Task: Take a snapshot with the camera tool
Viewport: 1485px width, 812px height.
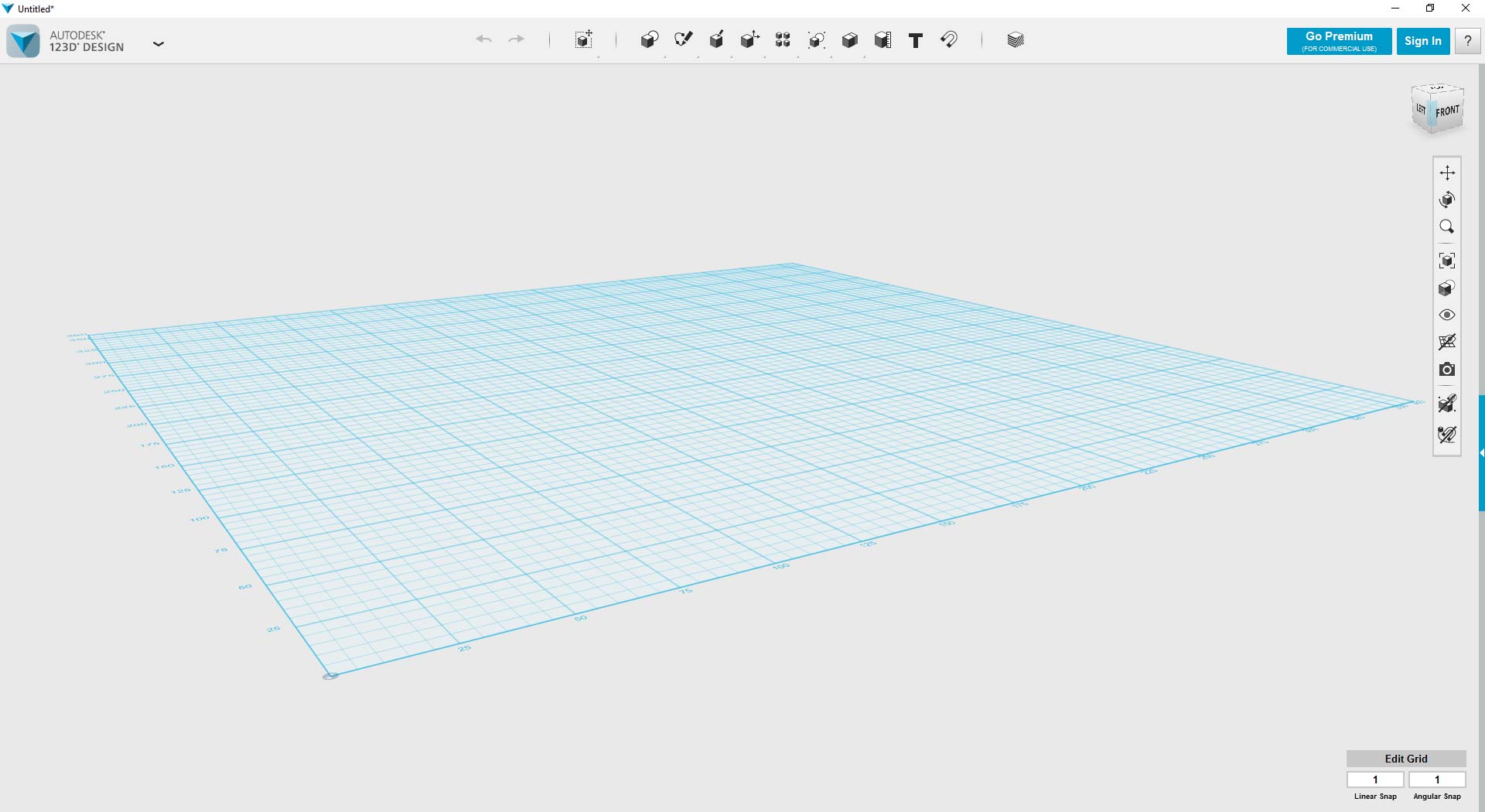Action: [x=1447, y=370]
